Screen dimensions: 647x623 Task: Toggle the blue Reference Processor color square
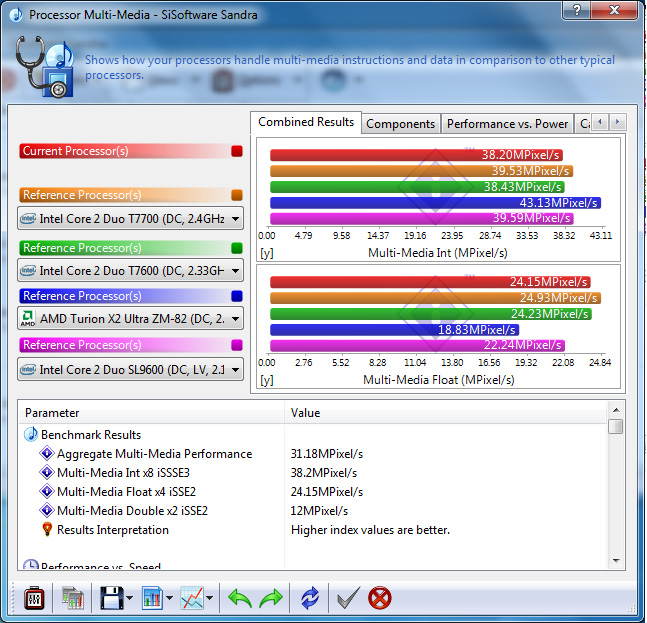(237, 296)
